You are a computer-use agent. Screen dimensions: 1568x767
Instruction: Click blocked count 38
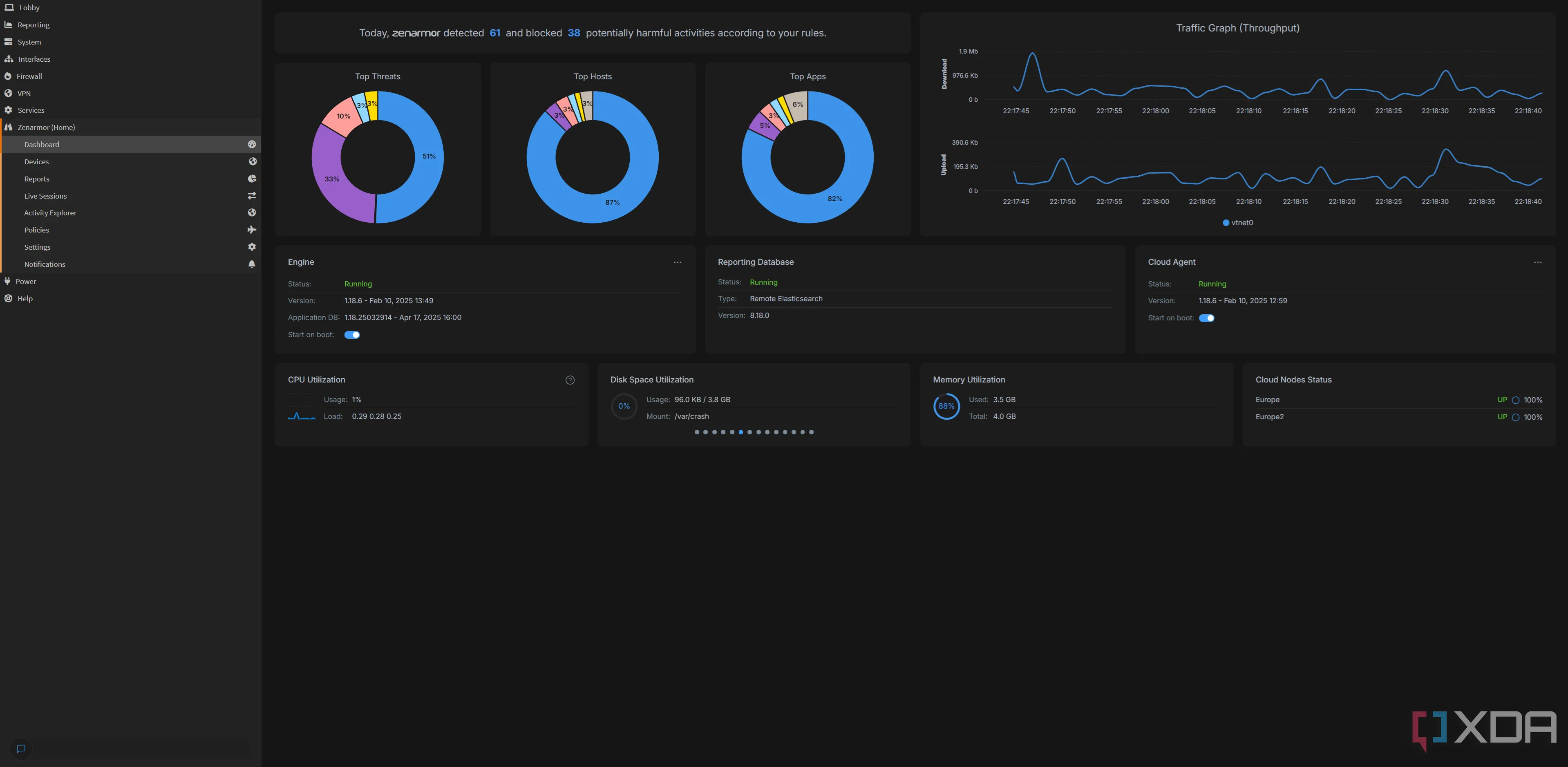[573, 33]
